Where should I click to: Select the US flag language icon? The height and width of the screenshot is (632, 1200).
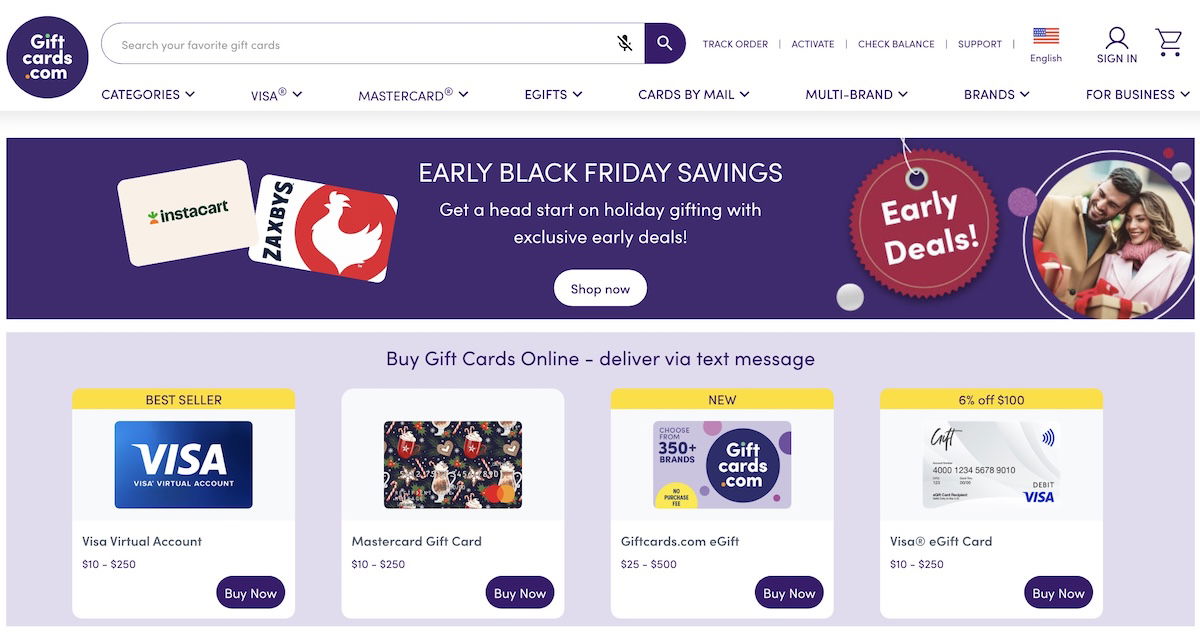[x=1046, y=37]
